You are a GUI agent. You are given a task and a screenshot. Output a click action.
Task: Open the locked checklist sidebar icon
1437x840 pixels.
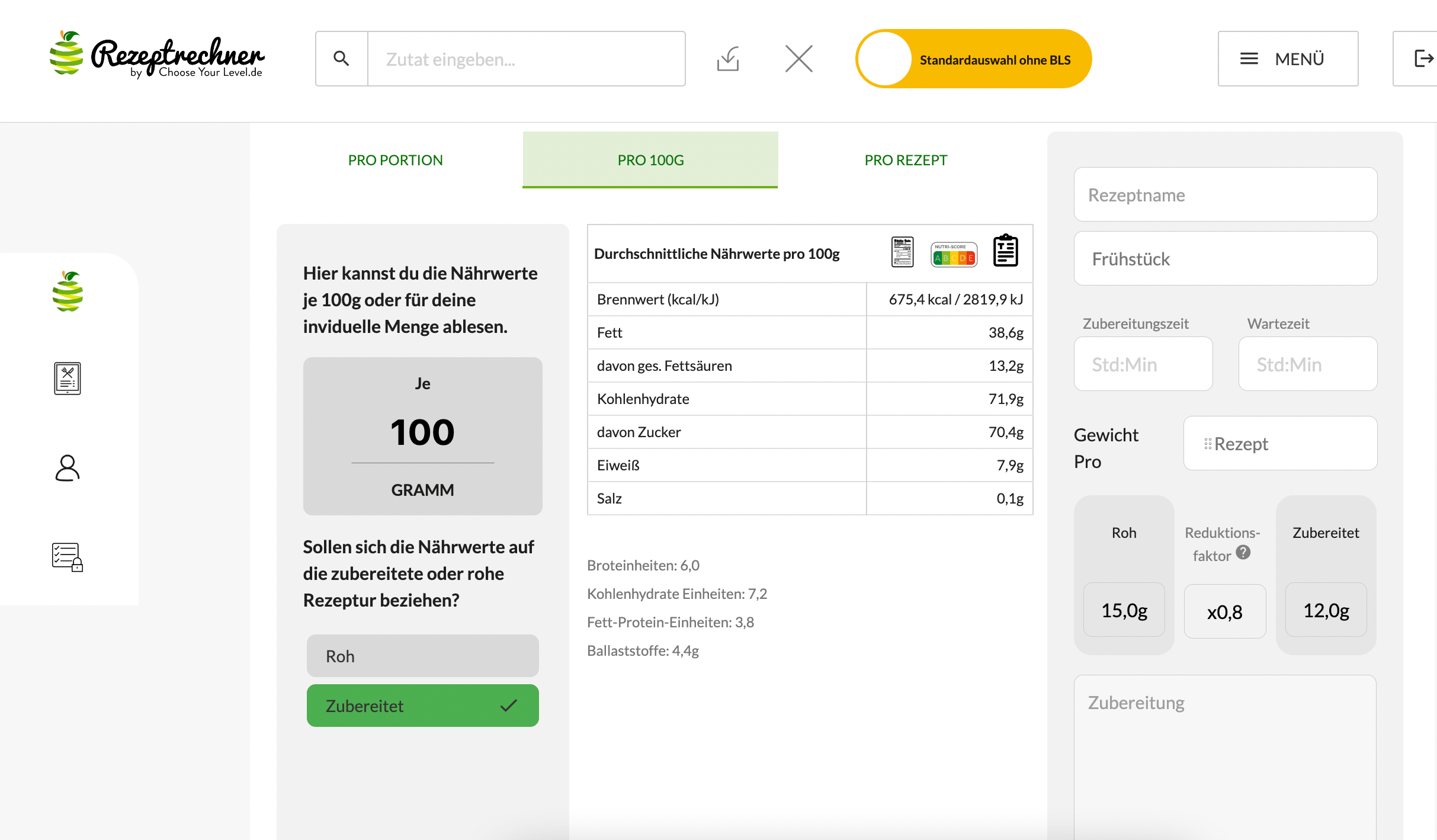pyautogui.click(x=68, y=557)
